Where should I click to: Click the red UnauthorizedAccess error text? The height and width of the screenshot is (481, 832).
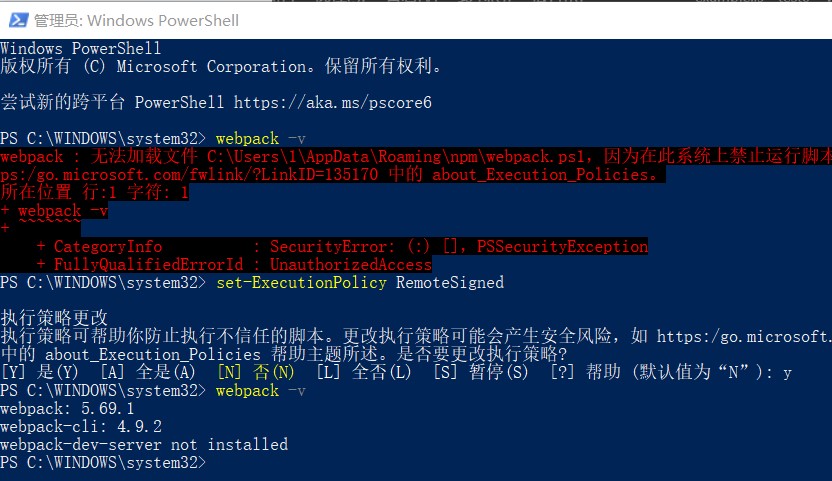coord(351,264)
